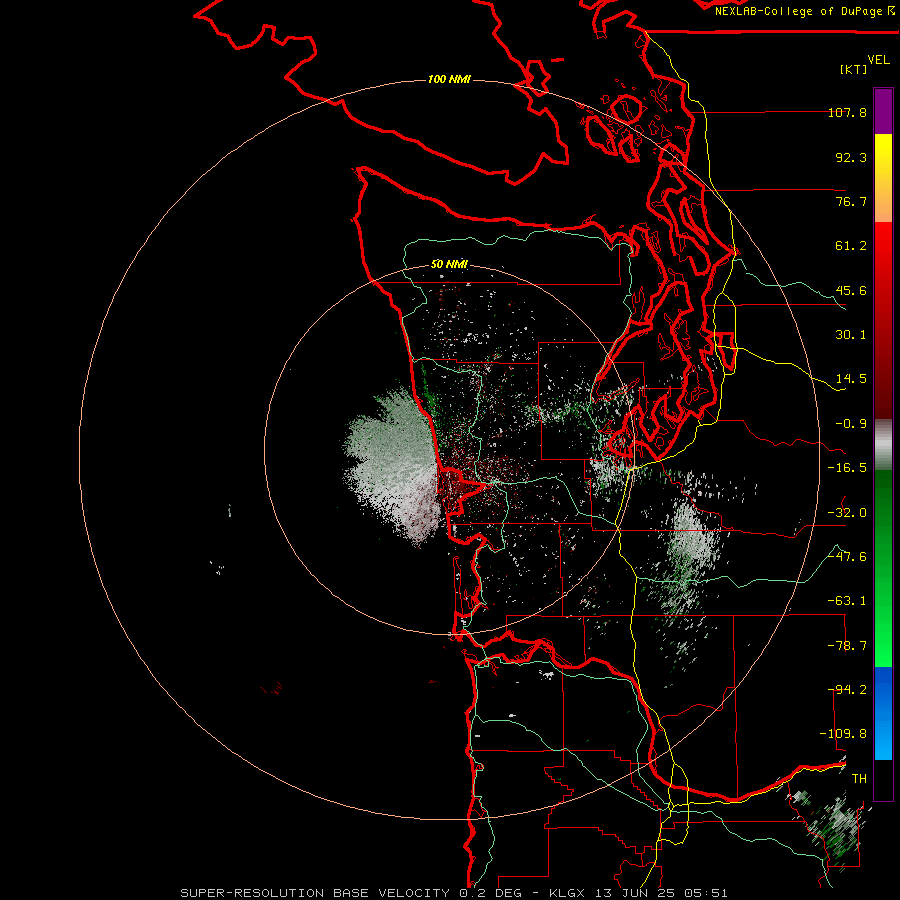The height and width of the screenshot is (900, 900).
Task: Click the 107.8 legend value
Action: coord(847,112)
